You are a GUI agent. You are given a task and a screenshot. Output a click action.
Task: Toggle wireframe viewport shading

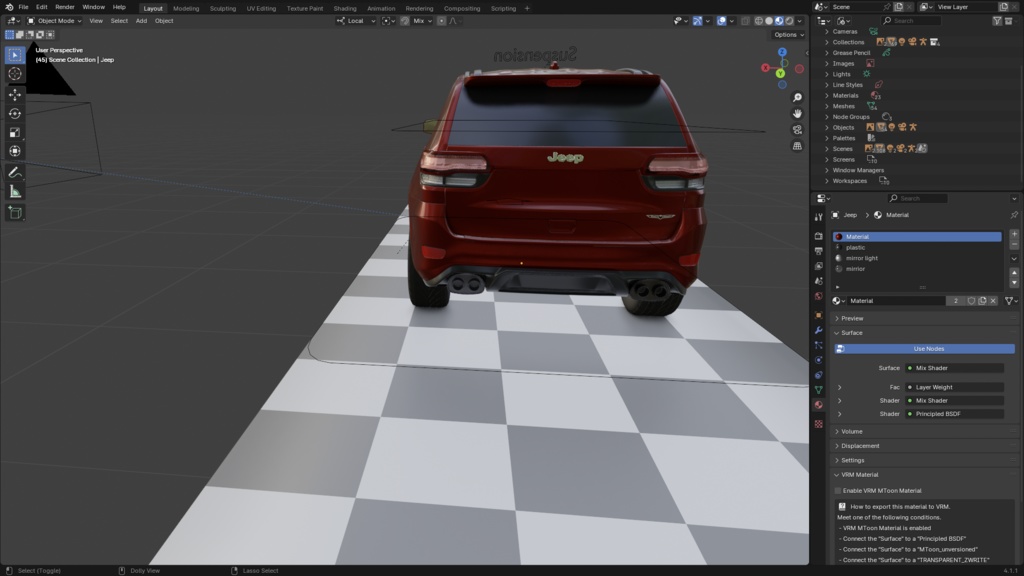click(x=759, y=21)
